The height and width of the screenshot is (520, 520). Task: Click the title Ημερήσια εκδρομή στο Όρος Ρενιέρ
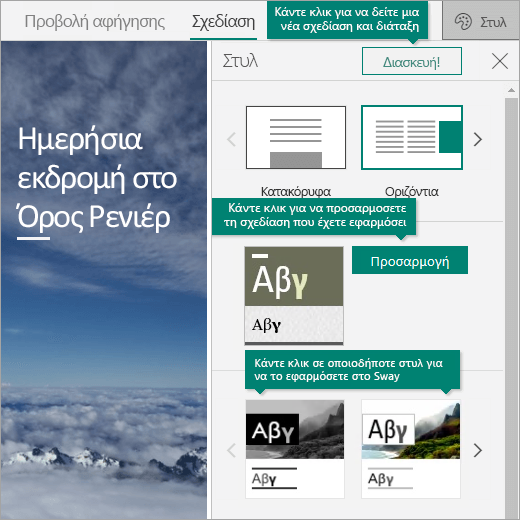97,178
